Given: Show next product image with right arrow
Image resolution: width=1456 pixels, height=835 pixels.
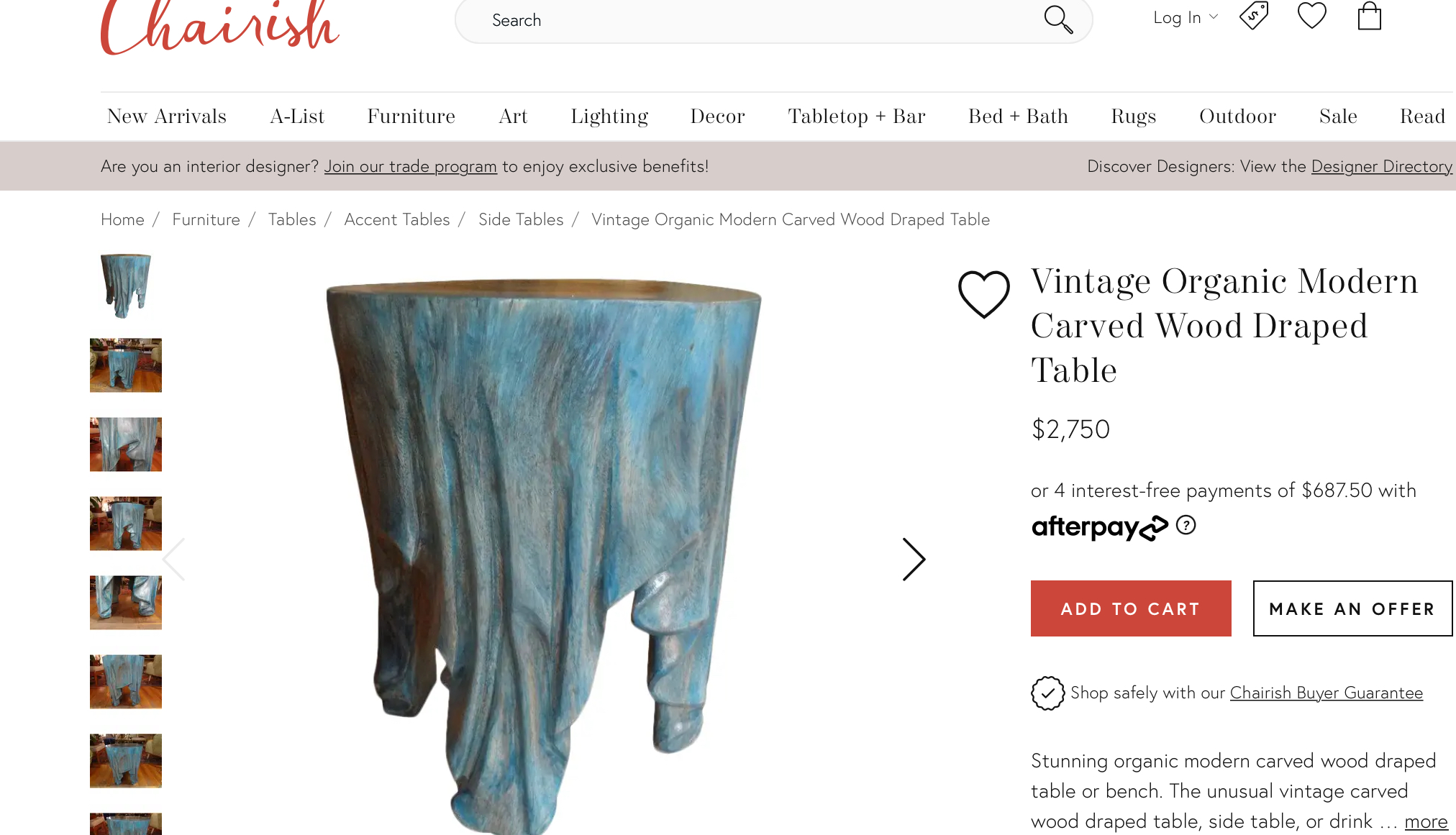Looking at the screenshot, I should [x=914, y=560].
